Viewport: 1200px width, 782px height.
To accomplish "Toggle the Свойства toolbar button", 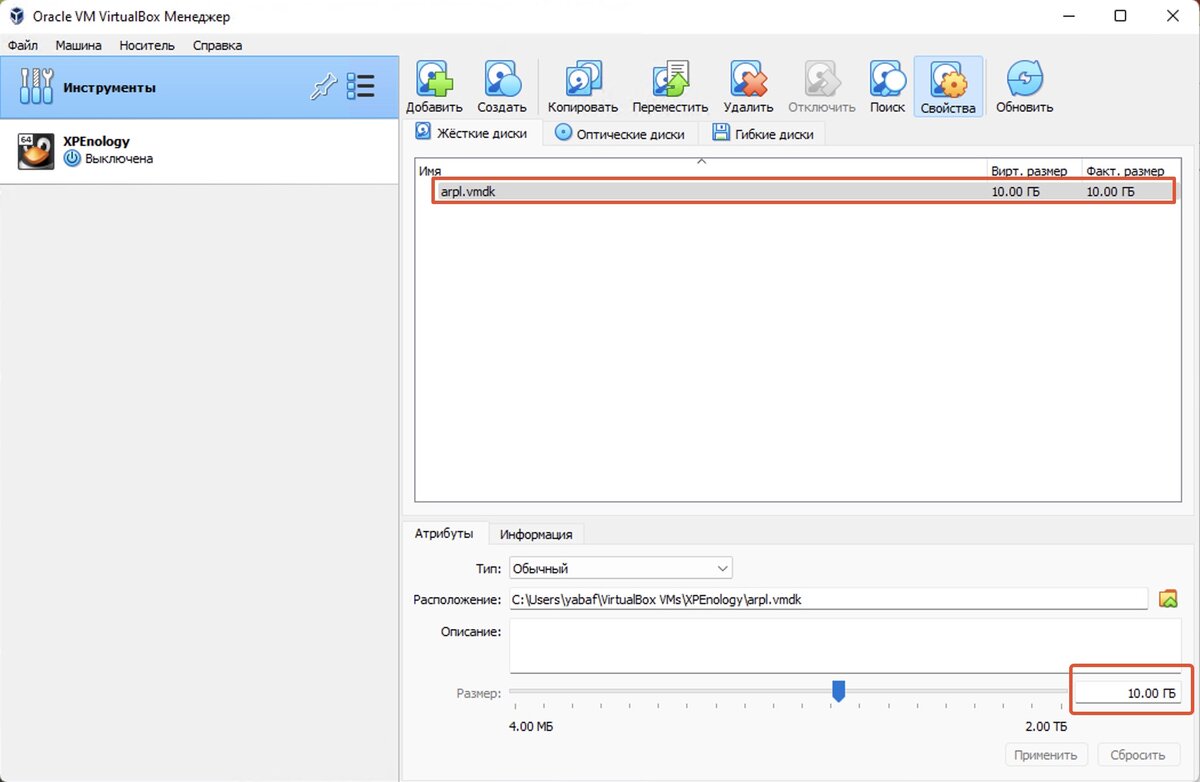I will click(948, 87).
